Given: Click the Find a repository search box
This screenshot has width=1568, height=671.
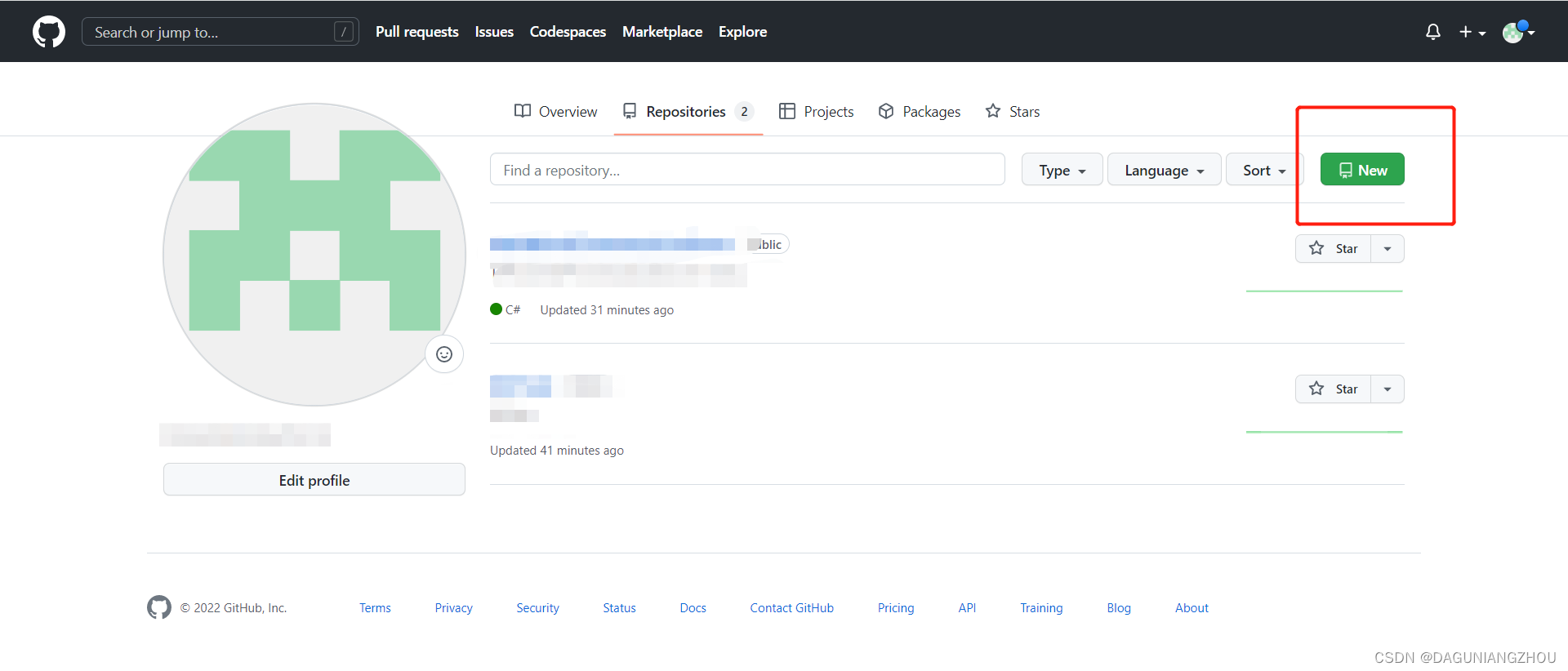Looking at the screenshot, I should point(747,170).
